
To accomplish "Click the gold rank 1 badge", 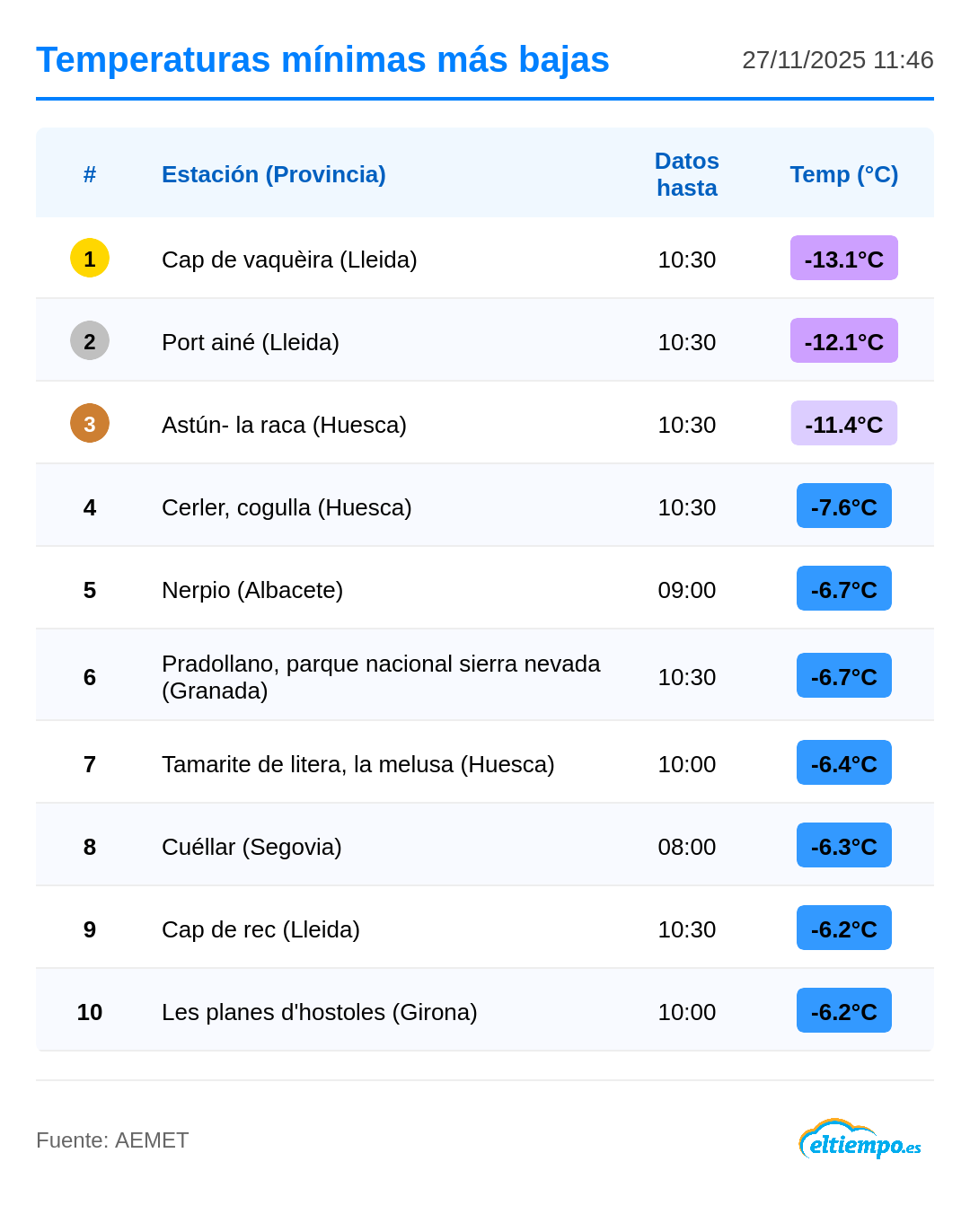I will pos(90,259).
